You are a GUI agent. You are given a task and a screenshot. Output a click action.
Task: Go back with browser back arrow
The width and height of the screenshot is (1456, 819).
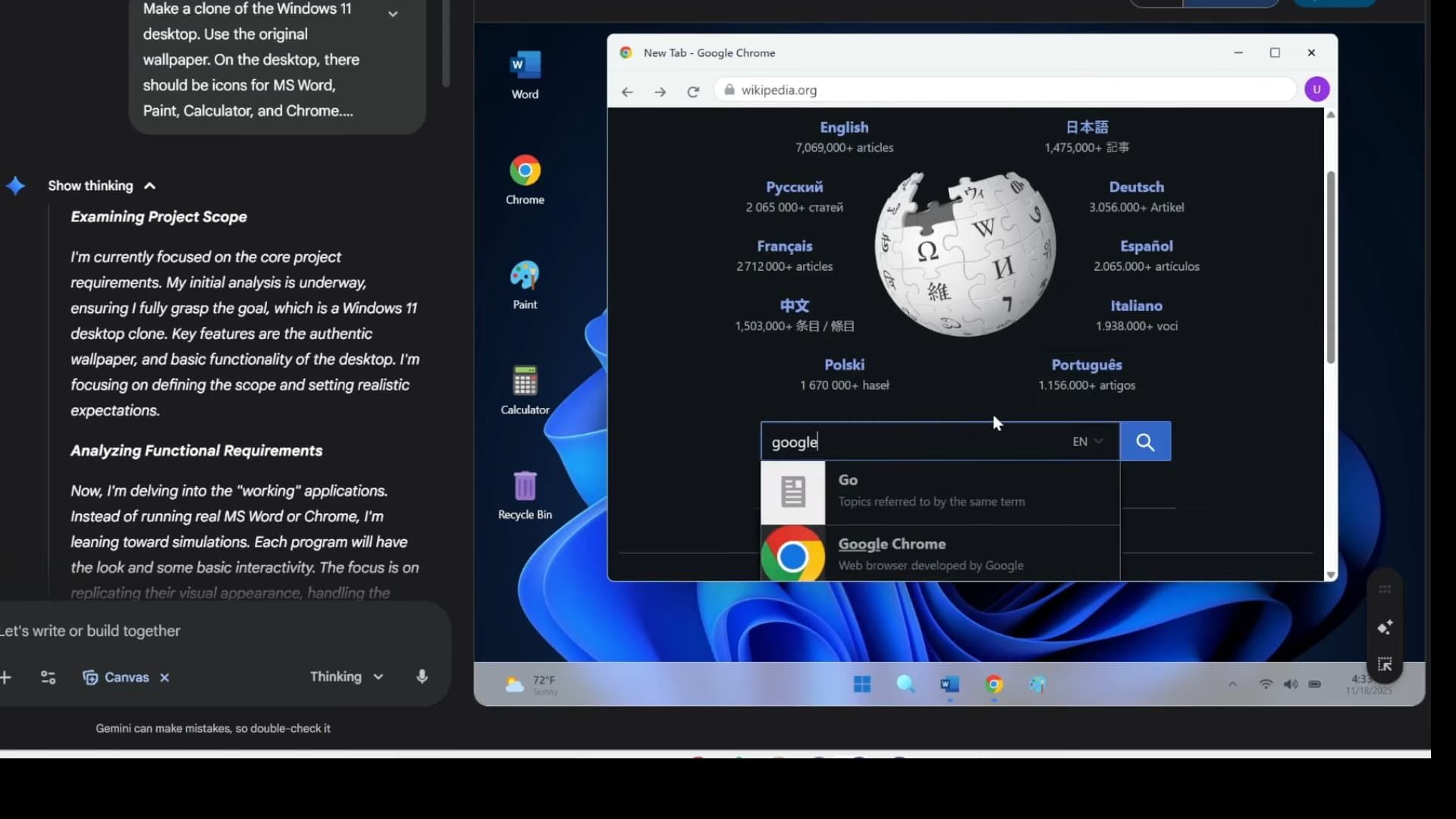627,92
